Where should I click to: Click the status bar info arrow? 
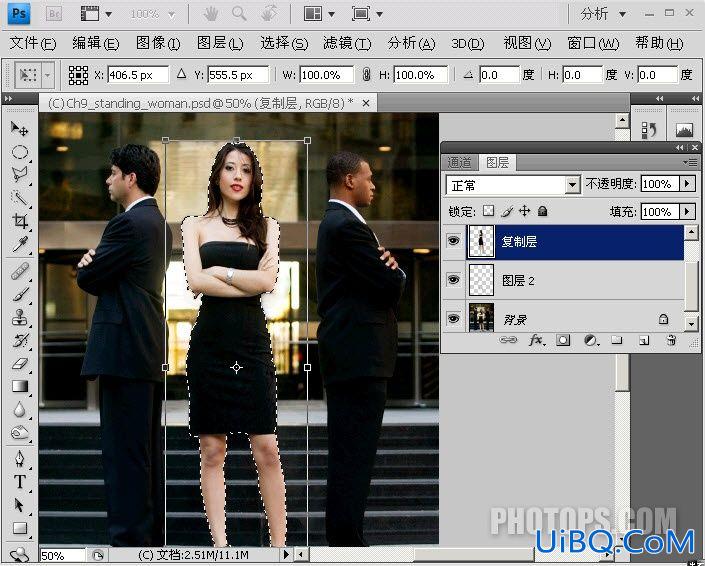(286, 555)
